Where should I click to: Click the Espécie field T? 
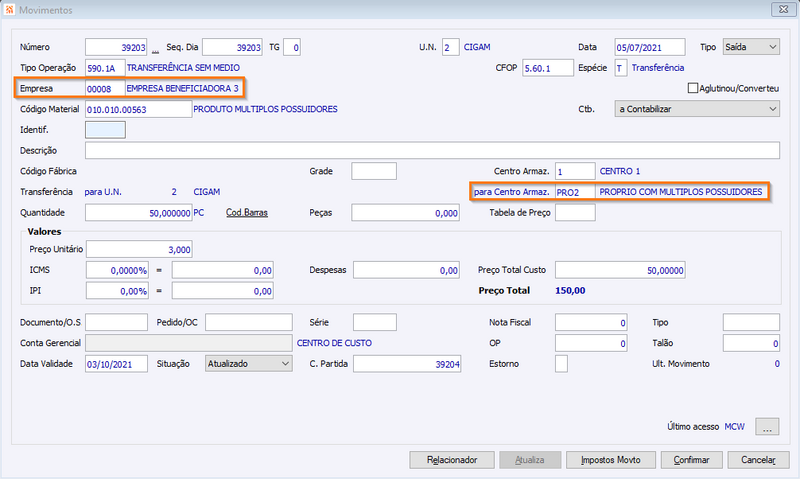620,68
